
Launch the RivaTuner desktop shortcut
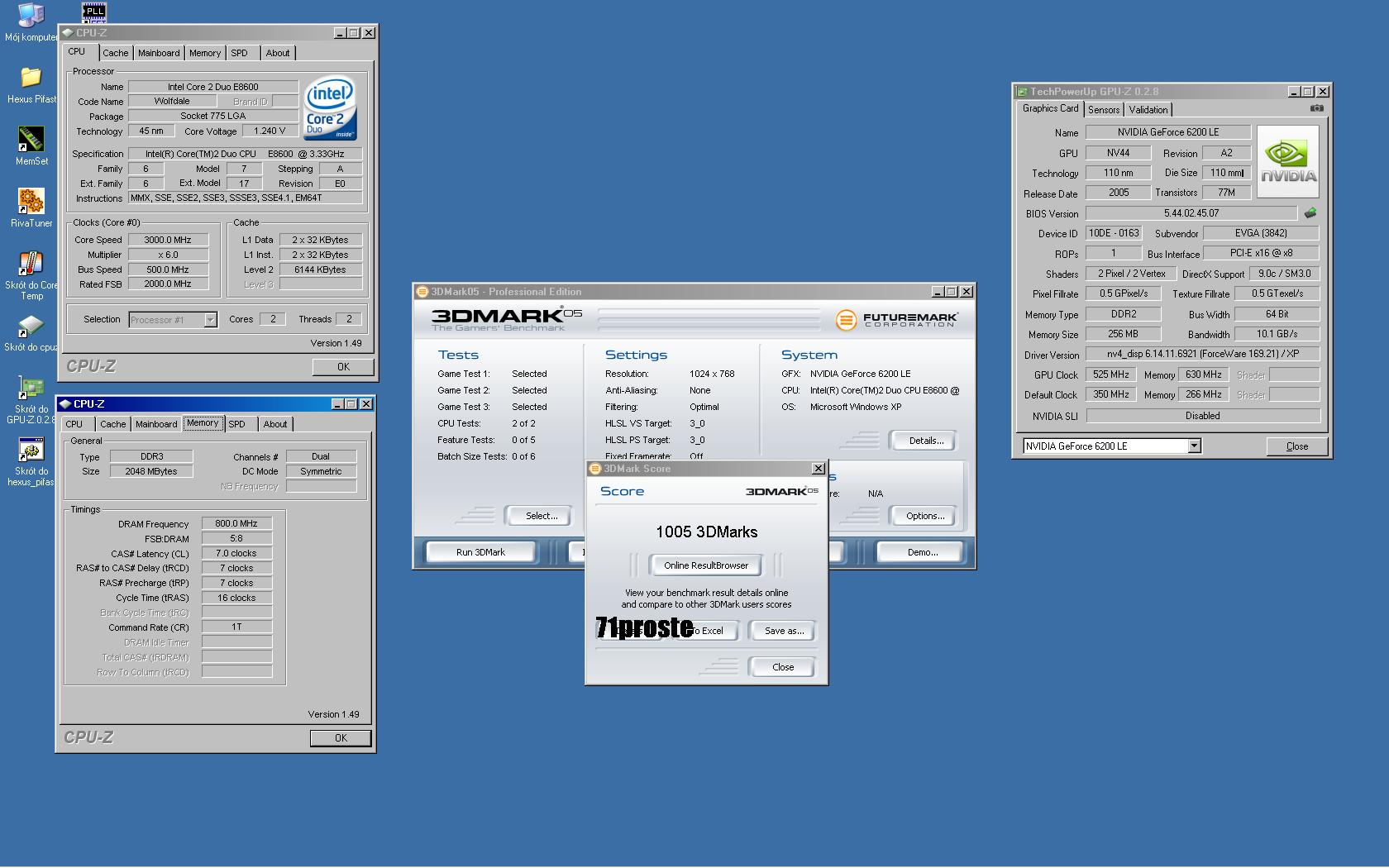31,201
